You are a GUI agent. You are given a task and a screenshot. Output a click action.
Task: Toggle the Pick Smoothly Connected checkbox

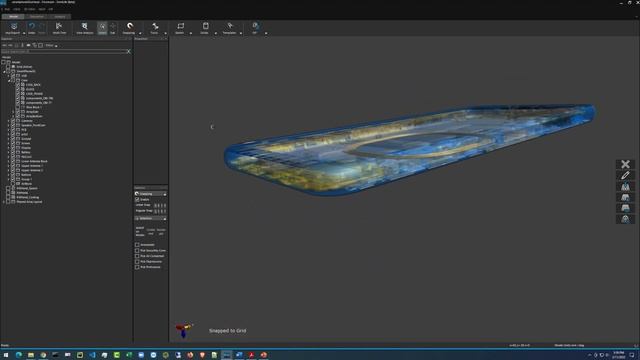click(x=137, y=251)
